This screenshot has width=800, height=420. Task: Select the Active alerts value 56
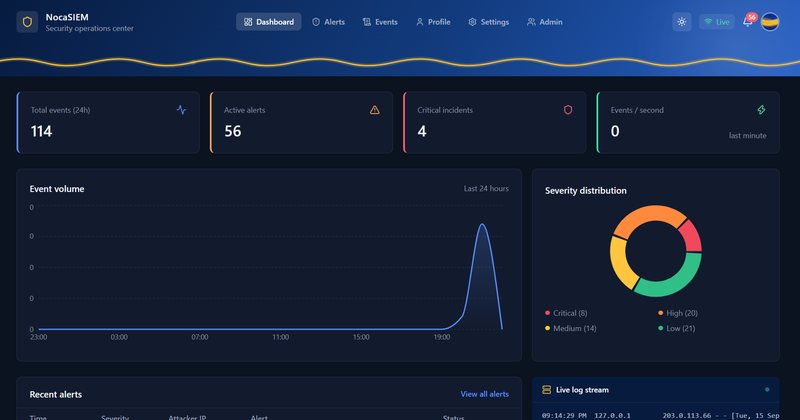pos(233,131)
